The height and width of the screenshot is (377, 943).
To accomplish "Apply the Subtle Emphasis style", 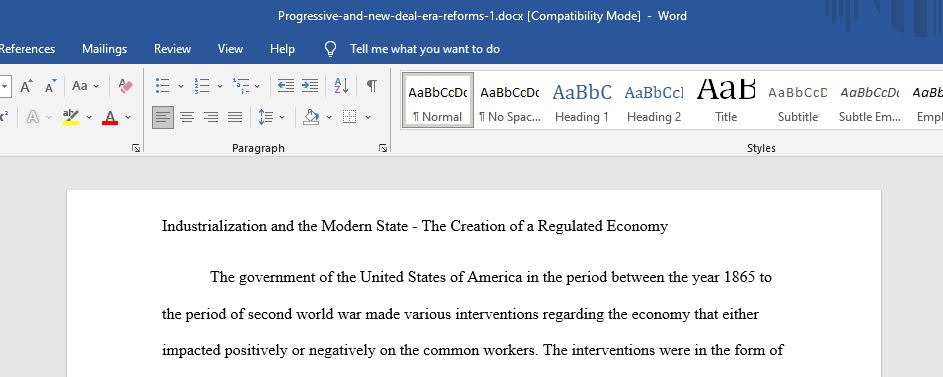I will point(870,101).
